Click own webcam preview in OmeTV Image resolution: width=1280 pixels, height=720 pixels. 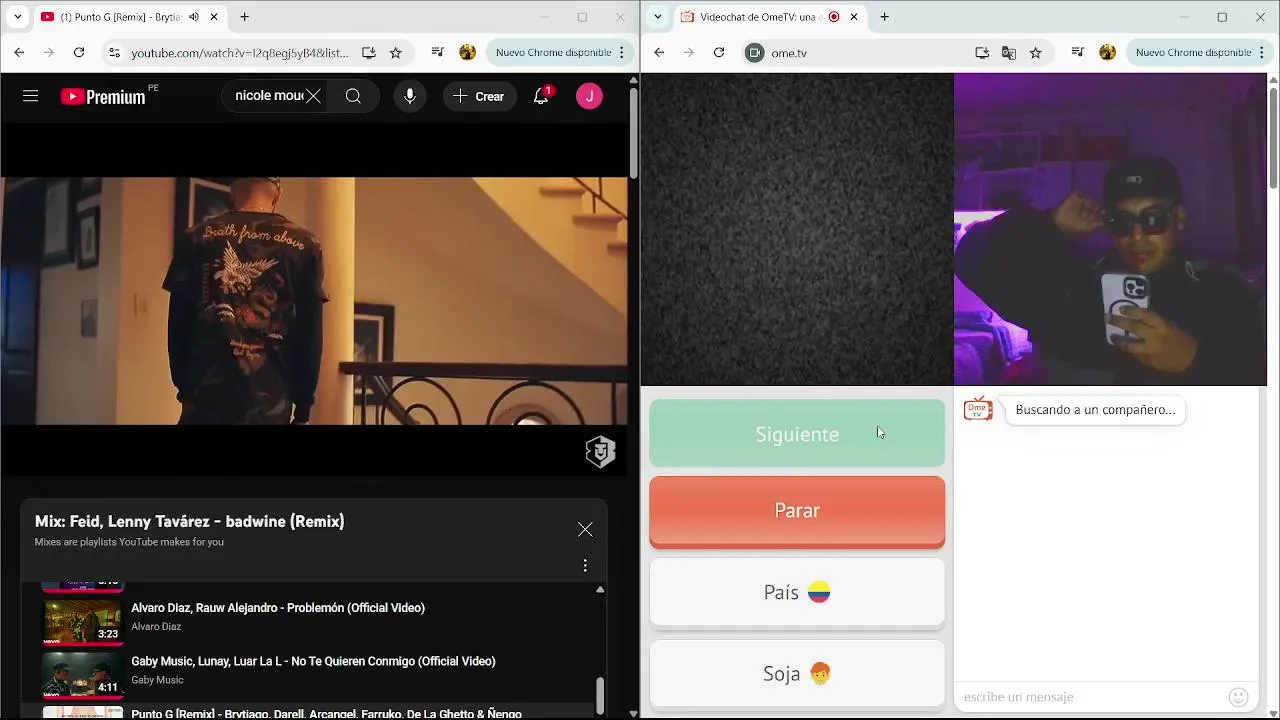pos(1110,229)
